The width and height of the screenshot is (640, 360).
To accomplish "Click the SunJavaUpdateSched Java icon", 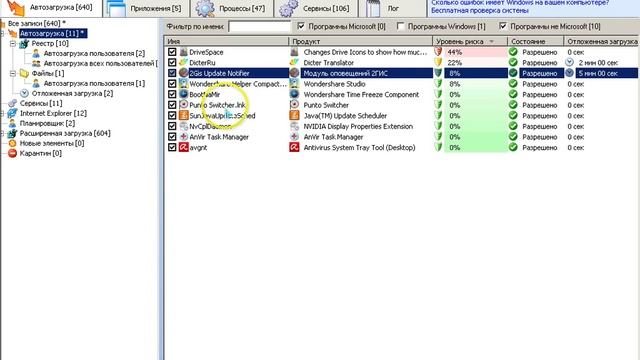I will click(x=183, y=116).
